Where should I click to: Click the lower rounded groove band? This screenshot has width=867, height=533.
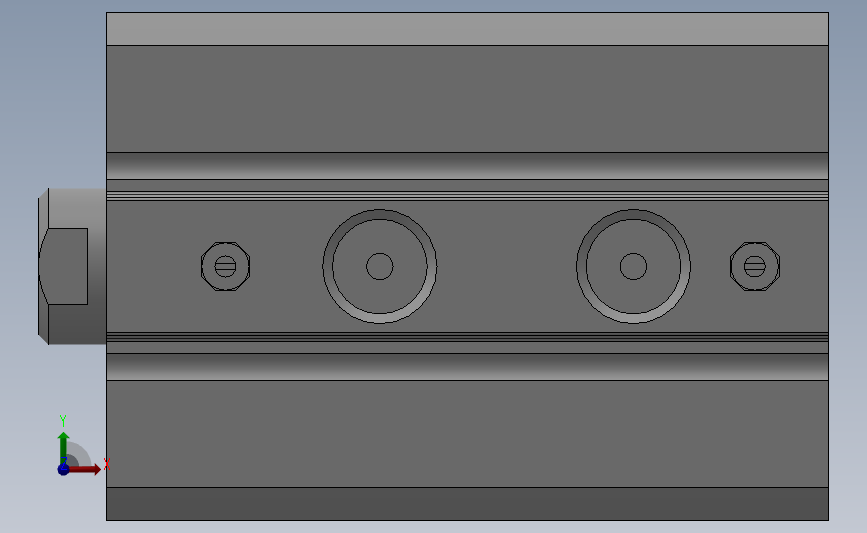pos(467,367)
